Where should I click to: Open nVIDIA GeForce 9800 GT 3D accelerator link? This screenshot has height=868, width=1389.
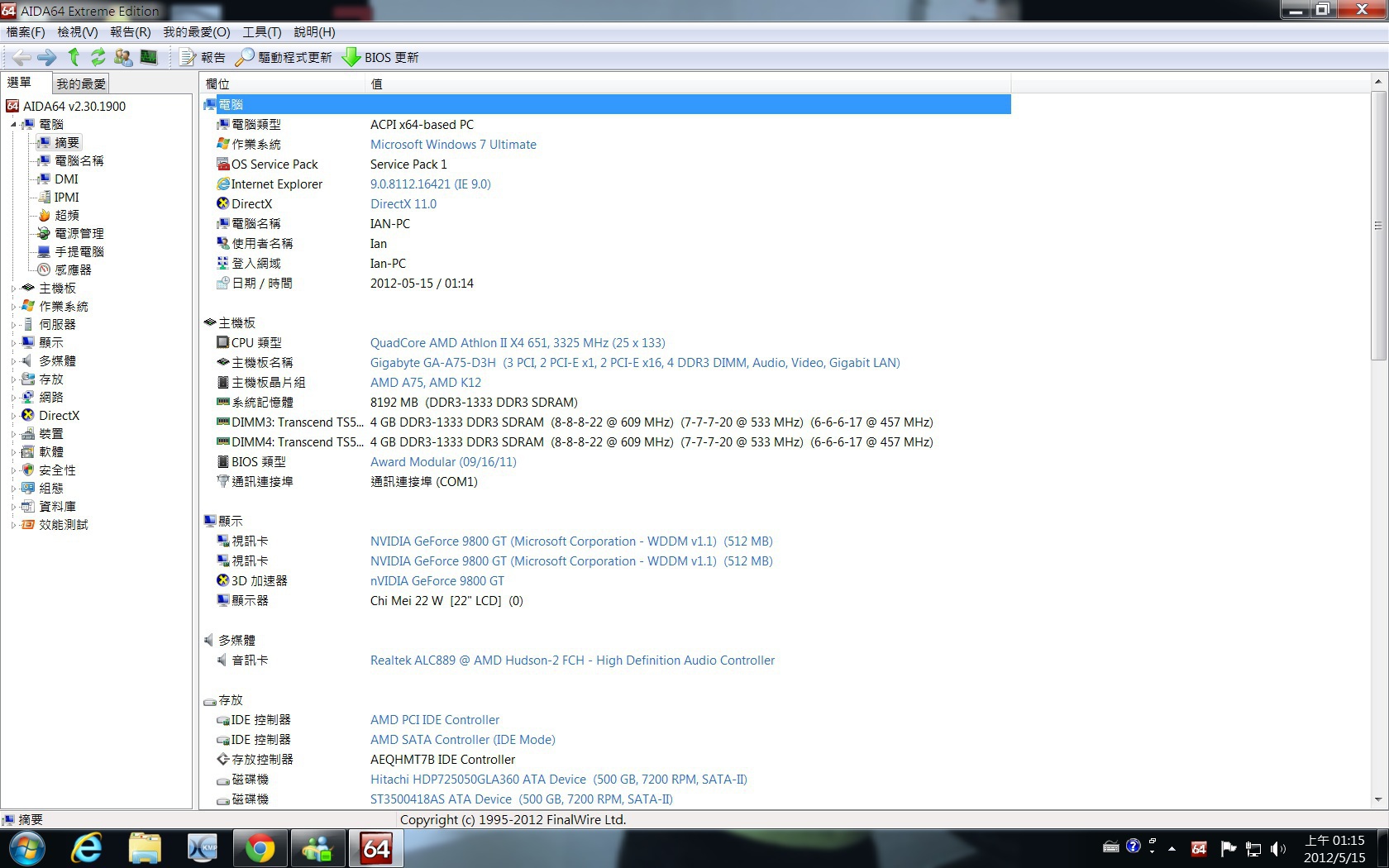click(x=437, y=581)
